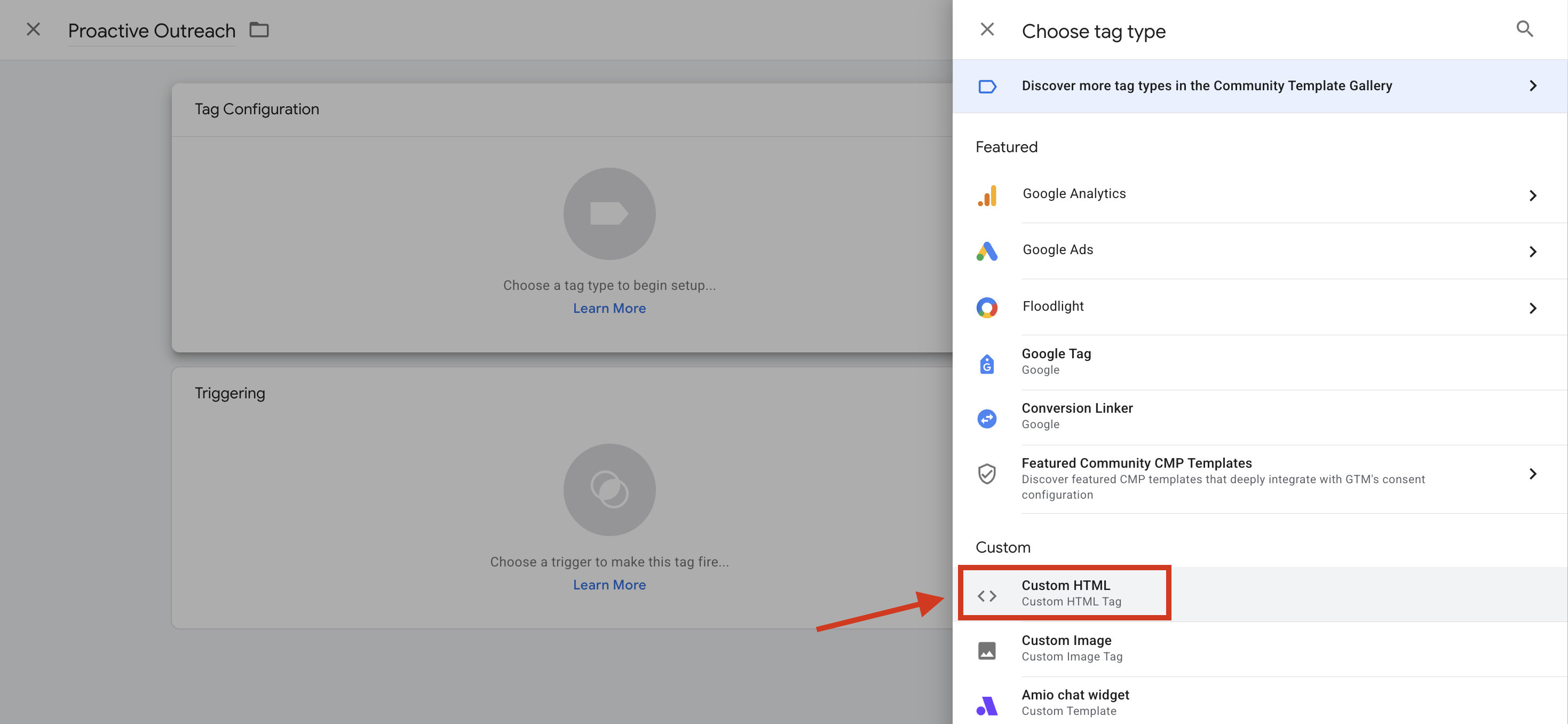This screenshot has height=724, width=1568.
Task: Click Learn More under Tag Configuration
Action: (609, 308)
